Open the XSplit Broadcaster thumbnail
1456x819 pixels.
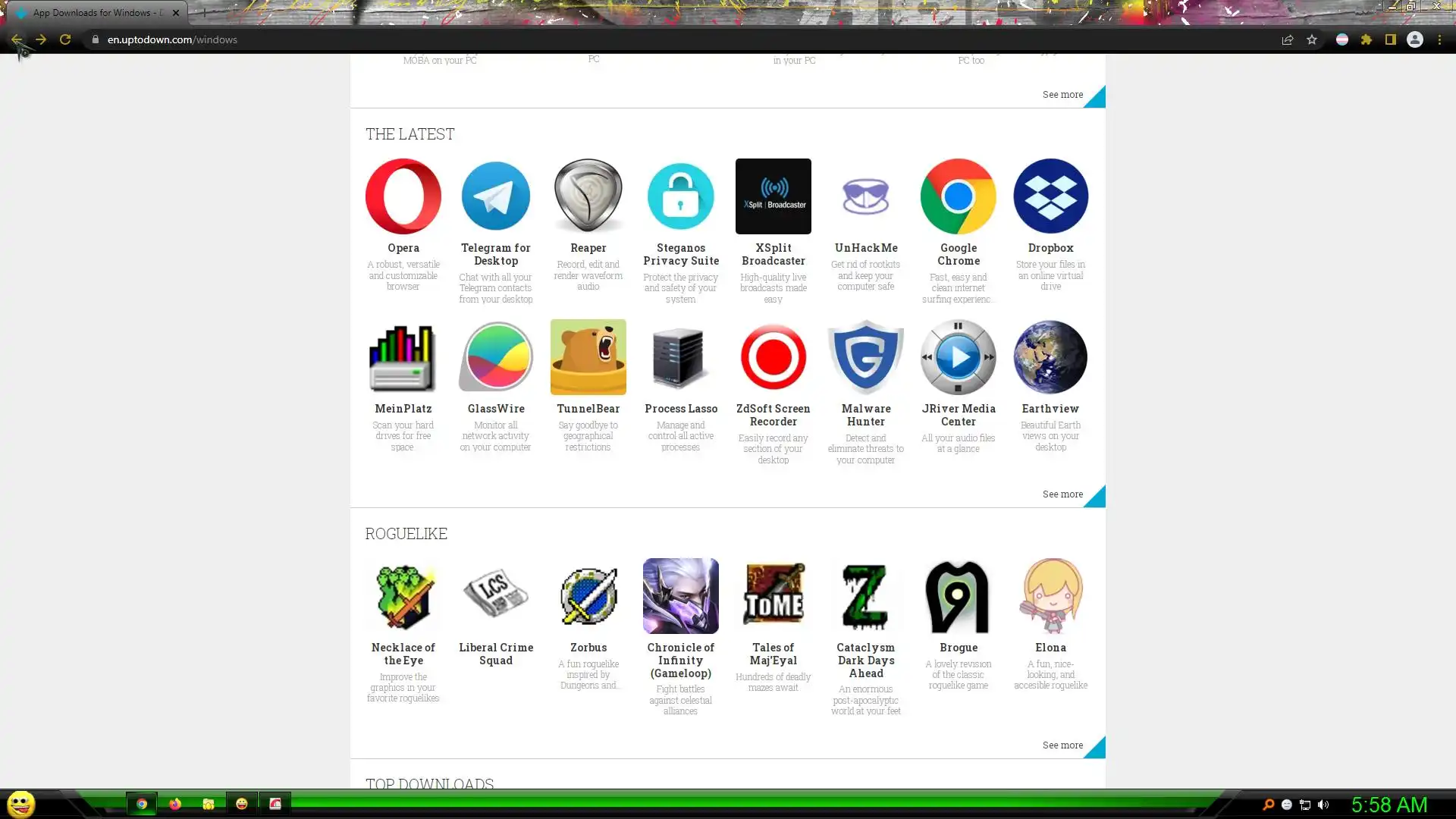(x=773, y=196)
